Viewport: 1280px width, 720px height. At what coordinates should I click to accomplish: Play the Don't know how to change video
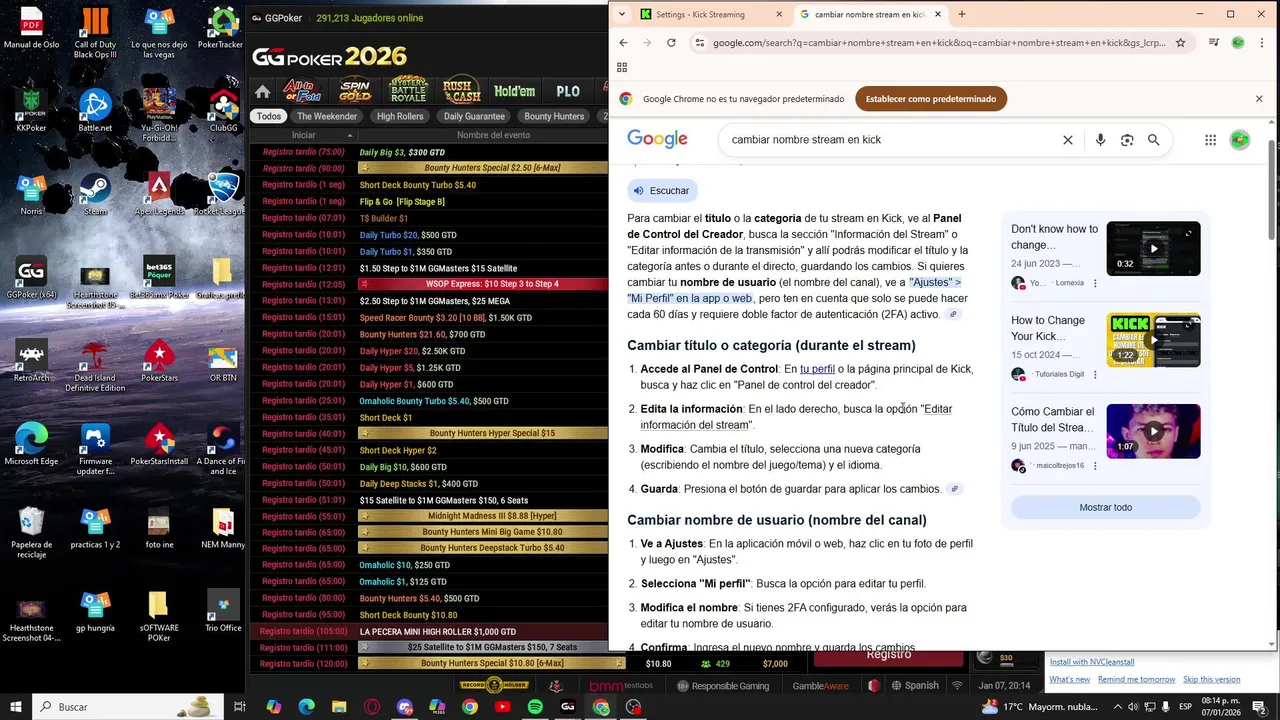[x=1153, y=248]
